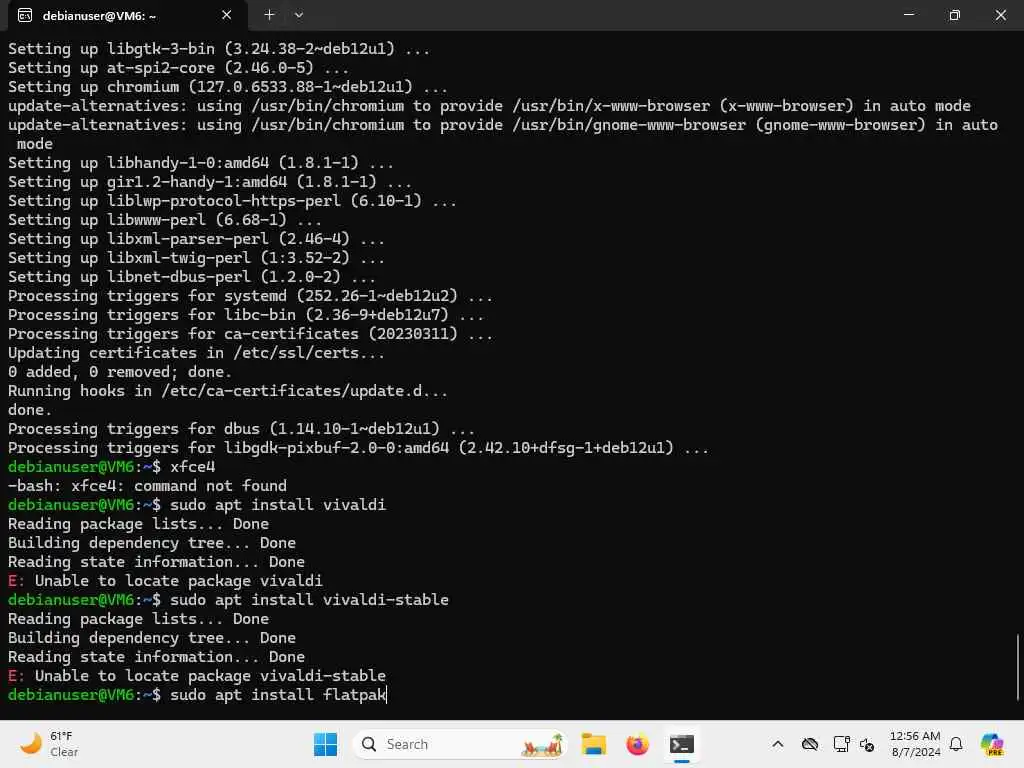This screenshot has height=768, width=1024.
Task: Click 'Updating certificates in /etc/ssl/certs...' line
Action: (196, 353)
